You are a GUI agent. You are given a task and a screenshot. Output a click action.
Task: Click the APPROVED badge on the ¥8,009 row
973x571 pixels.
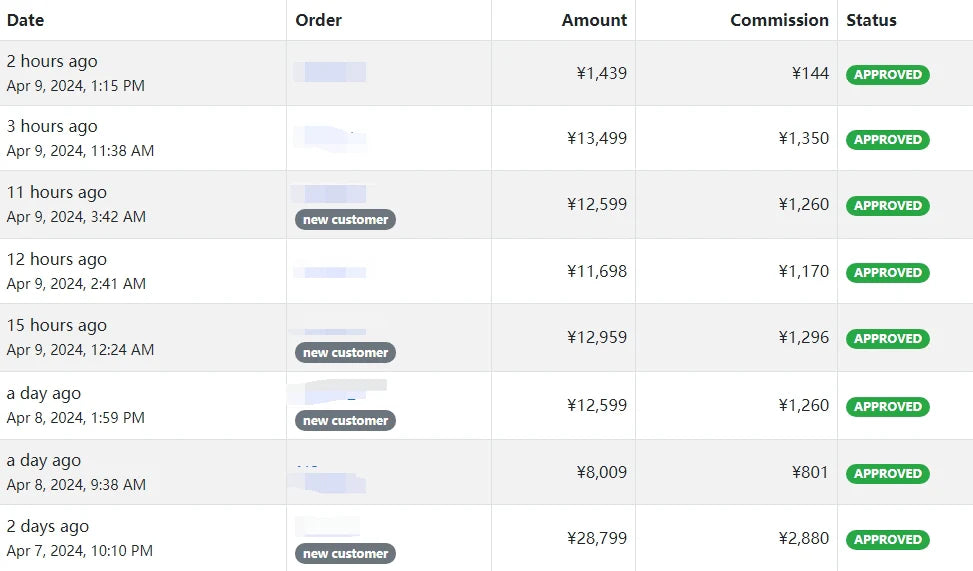(887, 473)
